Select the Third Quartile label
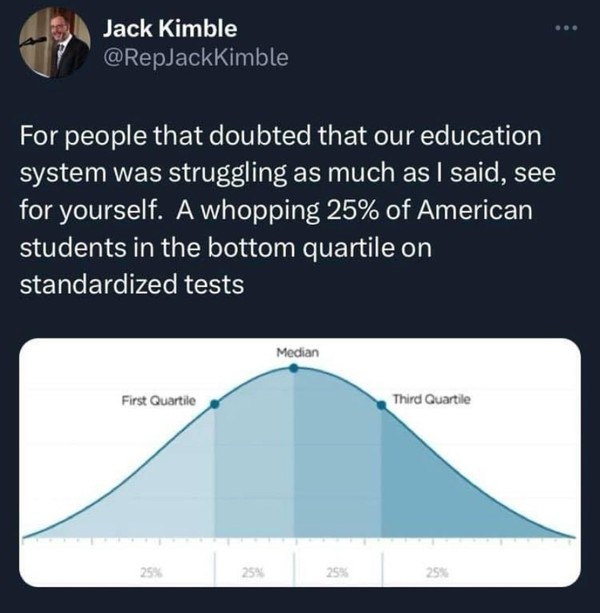 (432, 400)
